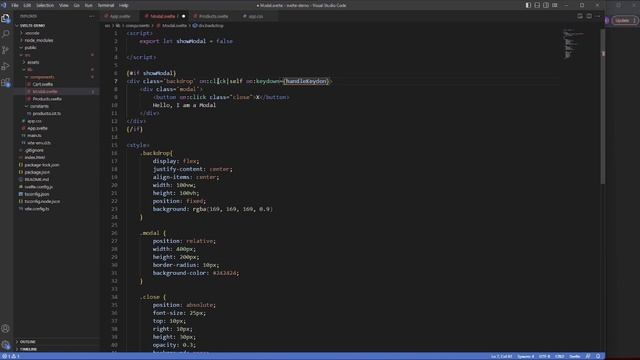Click the Update button at top right
The image size is (640, 360).
point(625,20)
